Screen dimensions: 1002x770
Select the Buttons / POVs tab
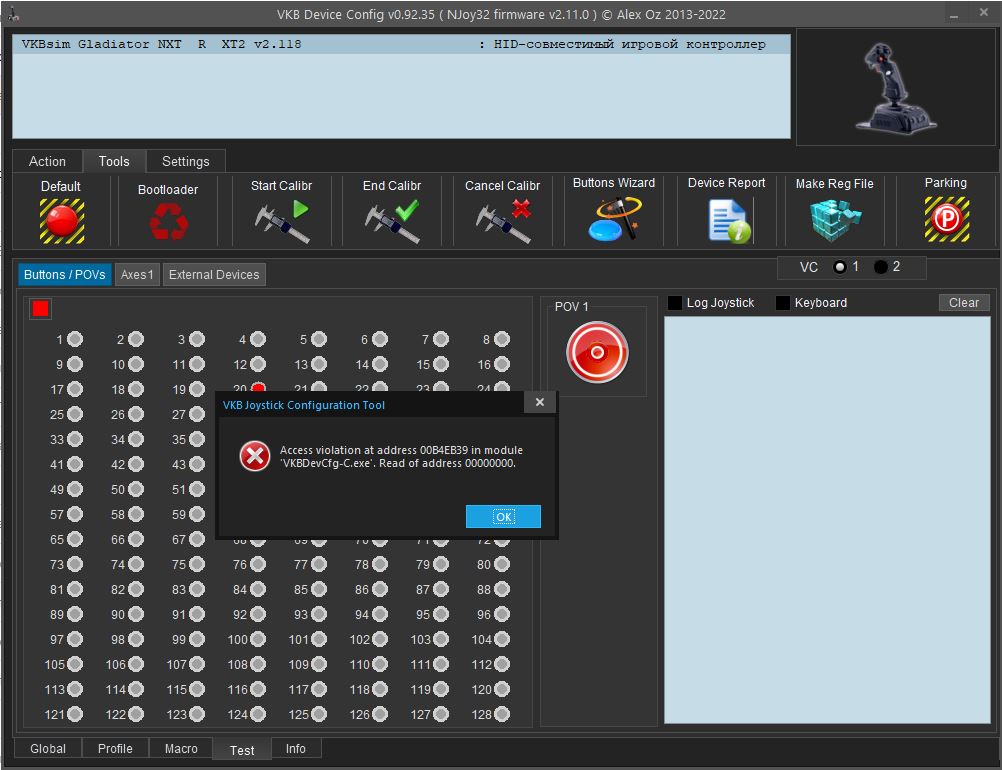[65, 275]
